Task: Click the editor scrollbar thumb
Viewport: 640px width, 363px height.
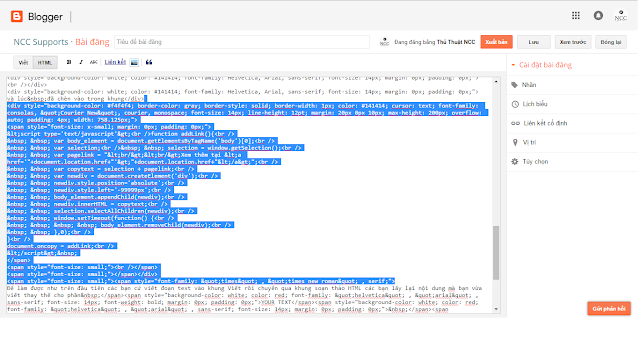Action: coord(496,253)
